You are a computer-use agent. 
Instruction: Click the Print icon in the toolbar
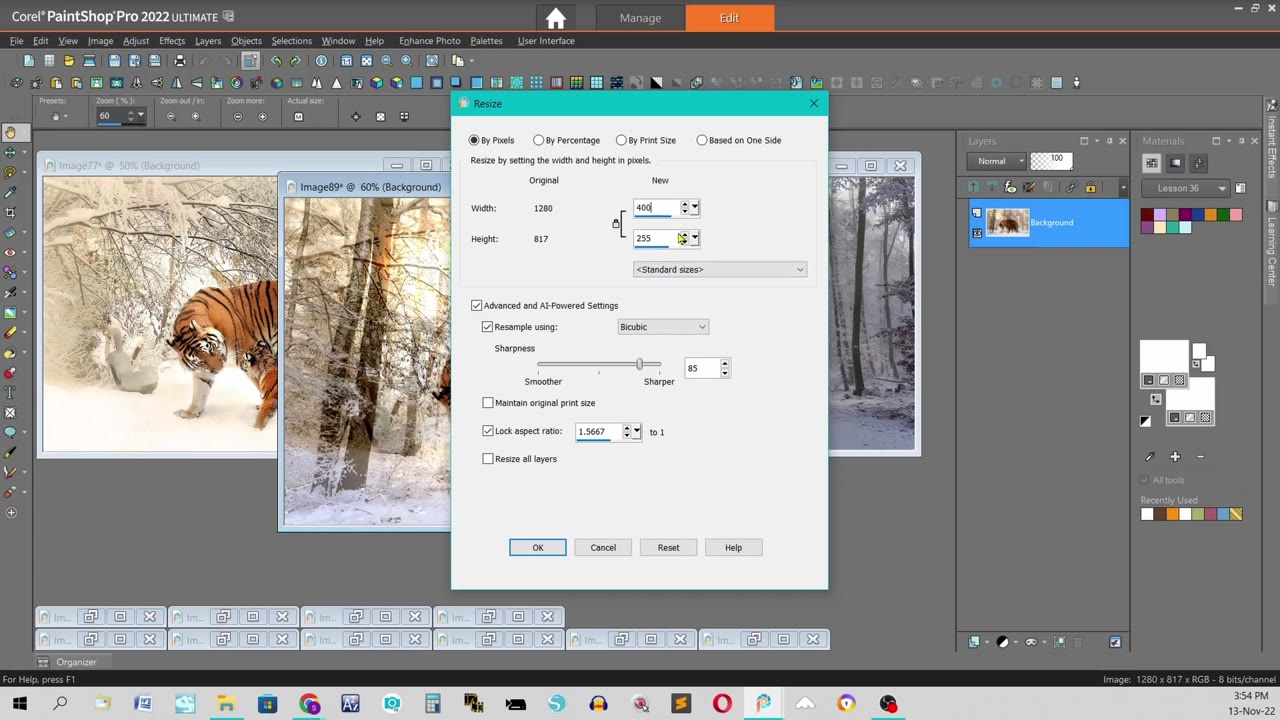[x=180, y=61]
